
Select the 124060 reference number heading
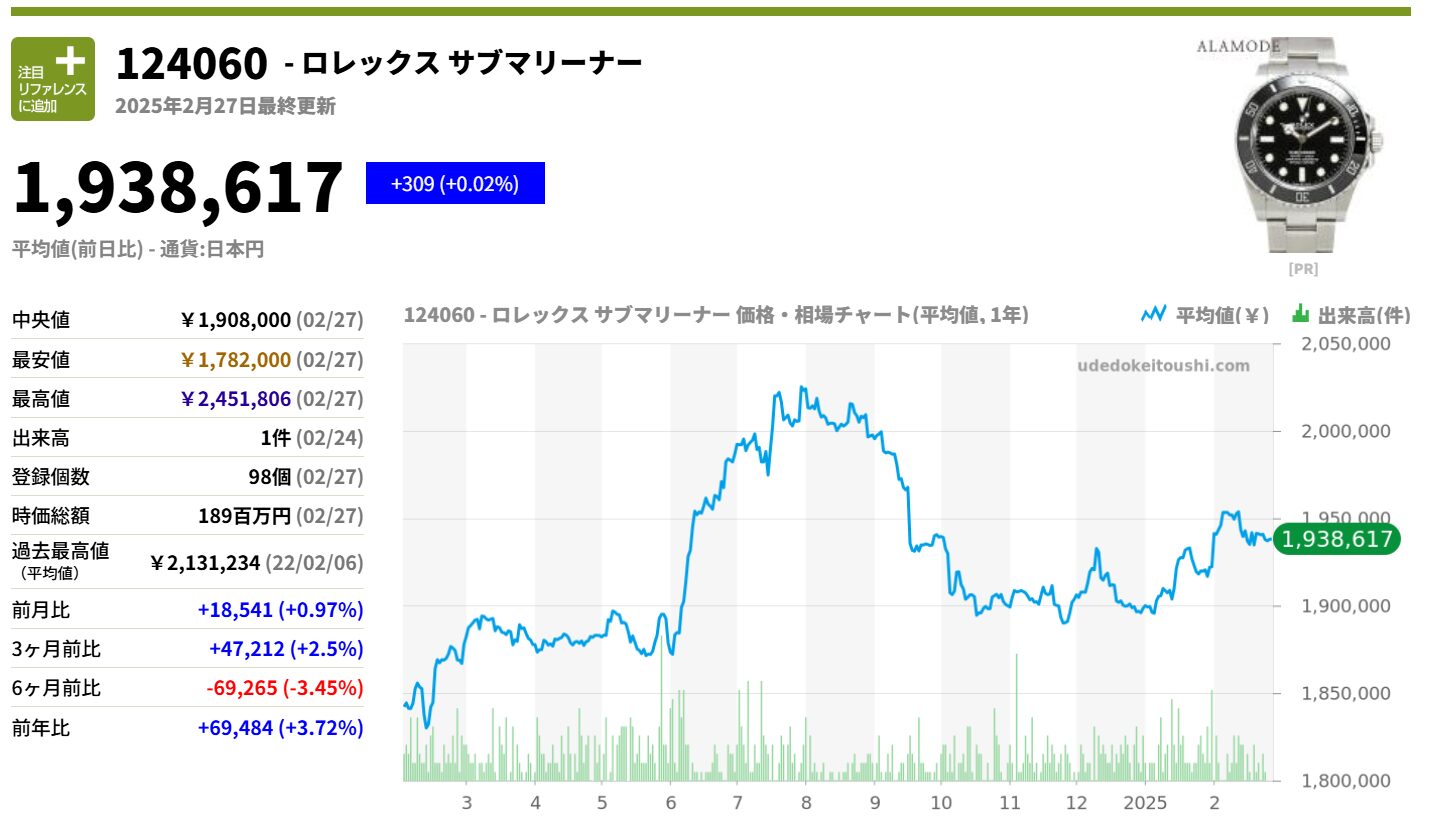(192, 64)
